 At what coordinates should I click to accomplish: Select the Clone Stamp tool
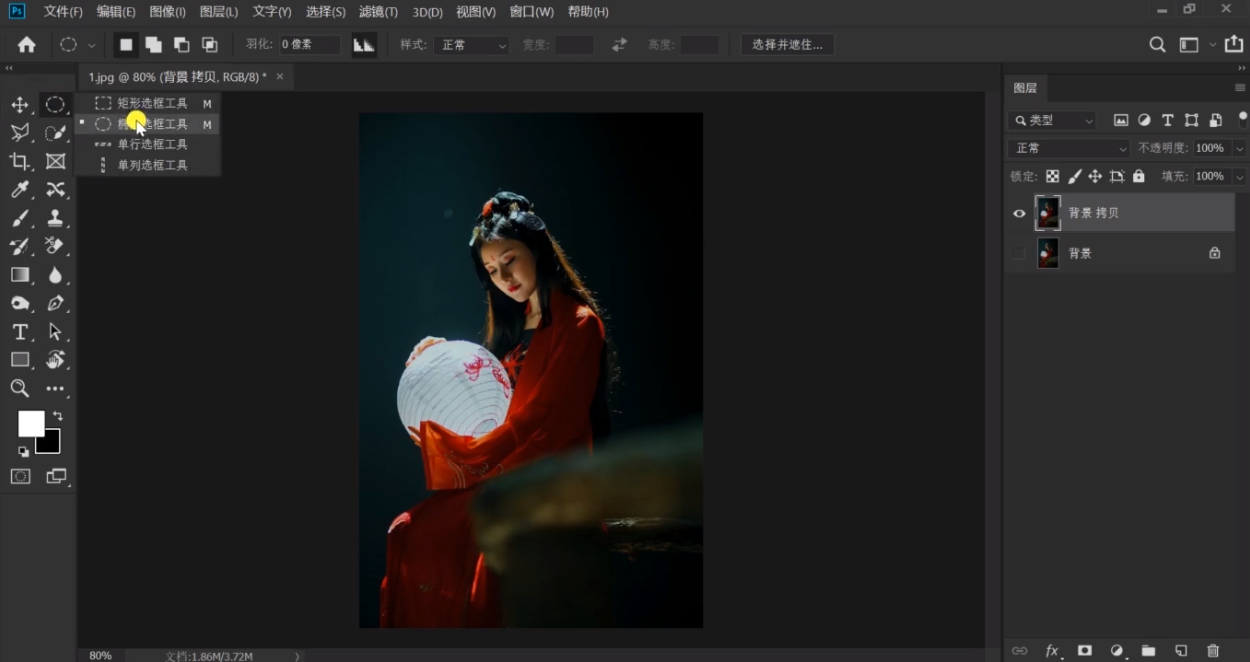tap(55, 218)
